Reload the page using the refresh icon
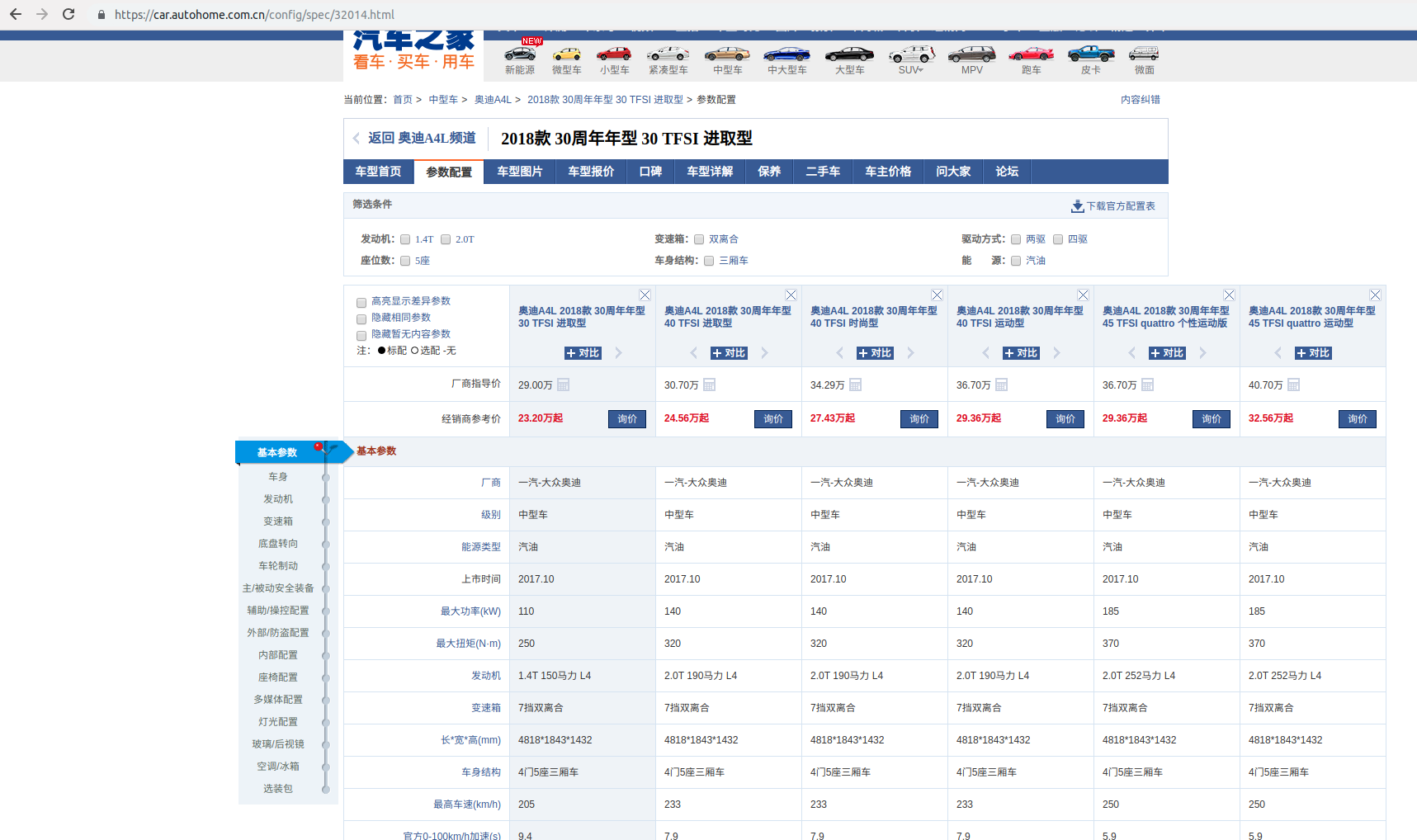1417x840 pixels. pos(68,14)
